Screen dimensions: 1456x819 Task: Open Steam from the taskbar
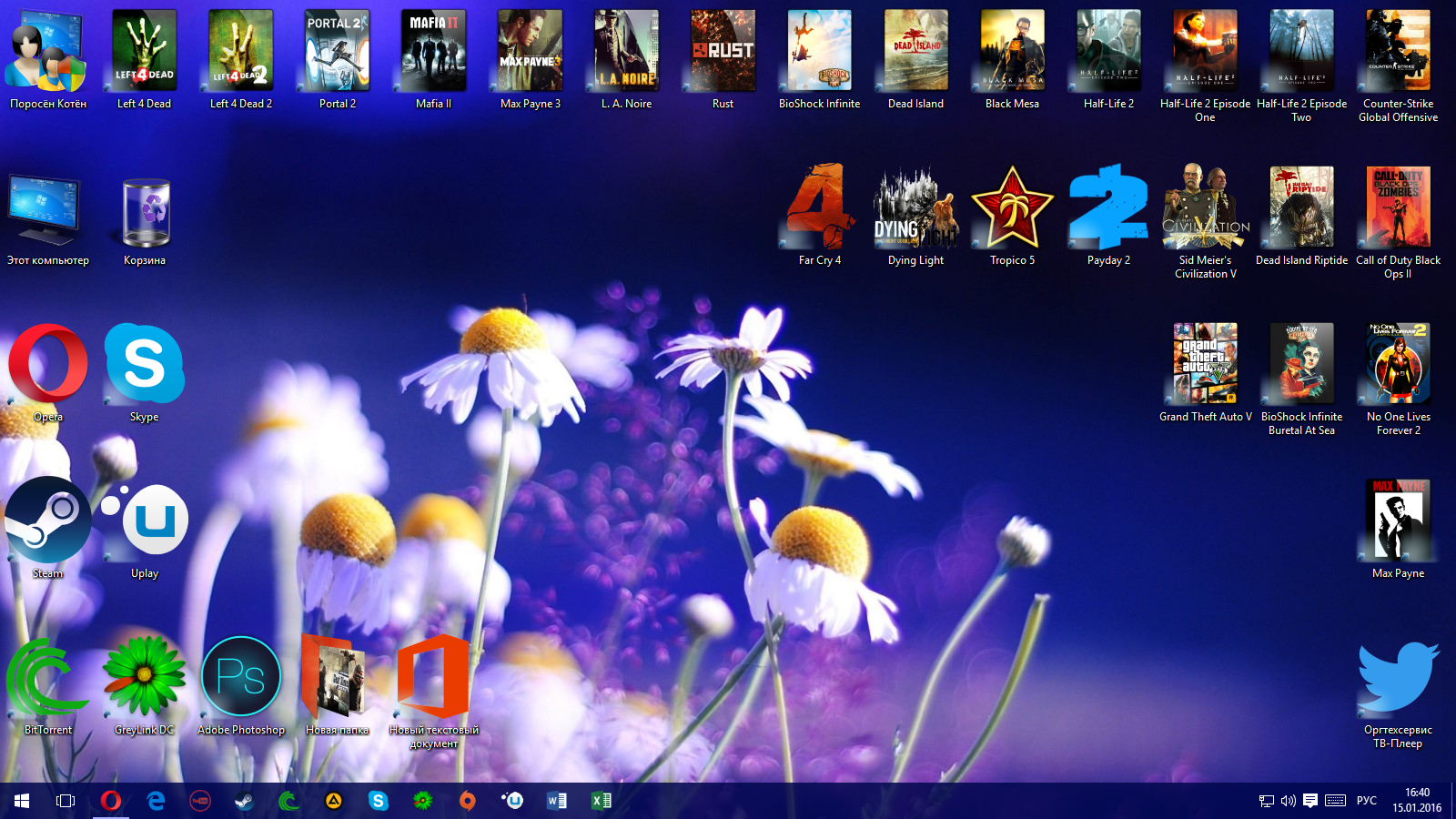[x=244, y=801]
